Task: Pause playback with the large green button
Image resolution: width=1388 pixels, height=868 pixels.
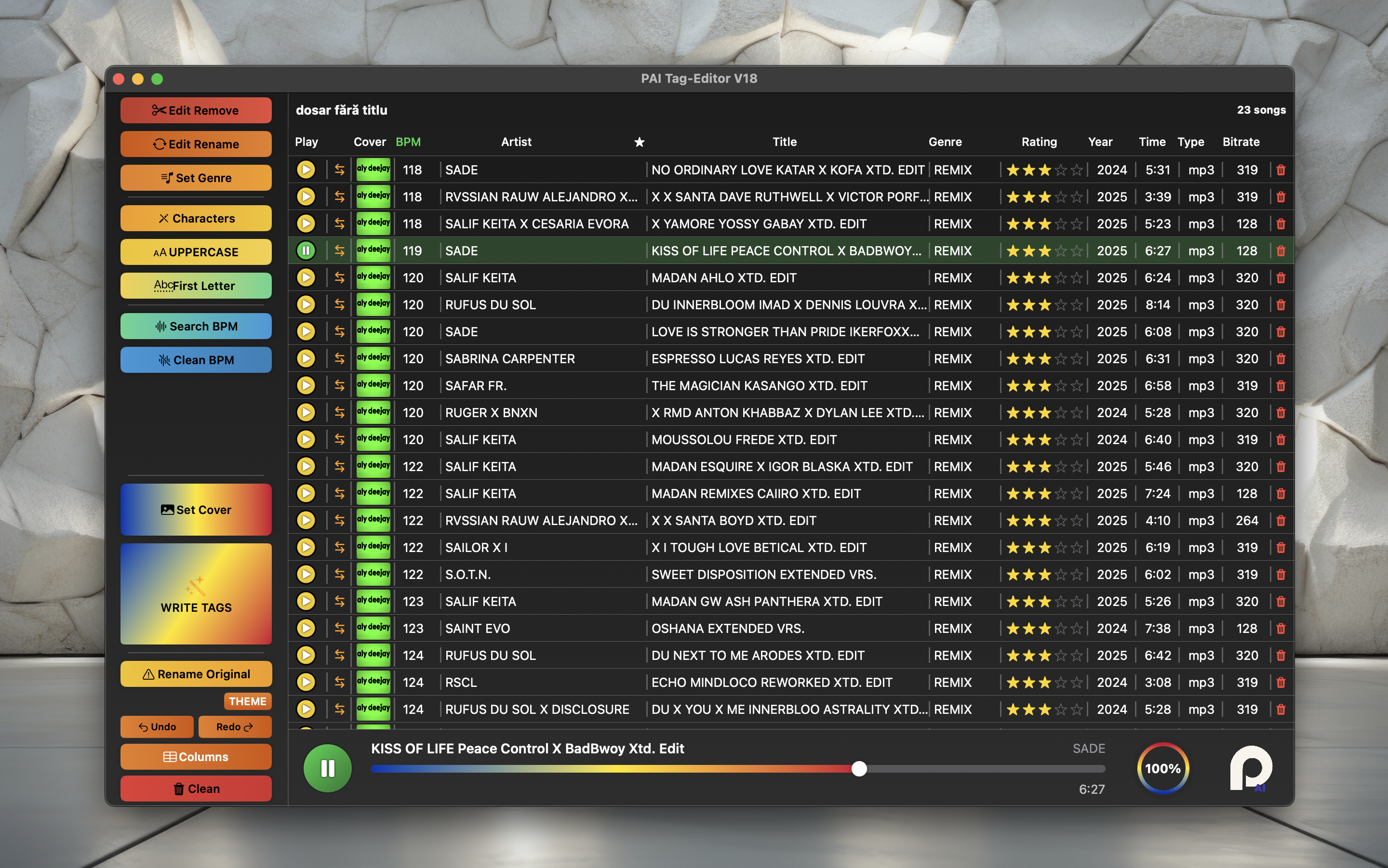Action: [x=327, y=768]
